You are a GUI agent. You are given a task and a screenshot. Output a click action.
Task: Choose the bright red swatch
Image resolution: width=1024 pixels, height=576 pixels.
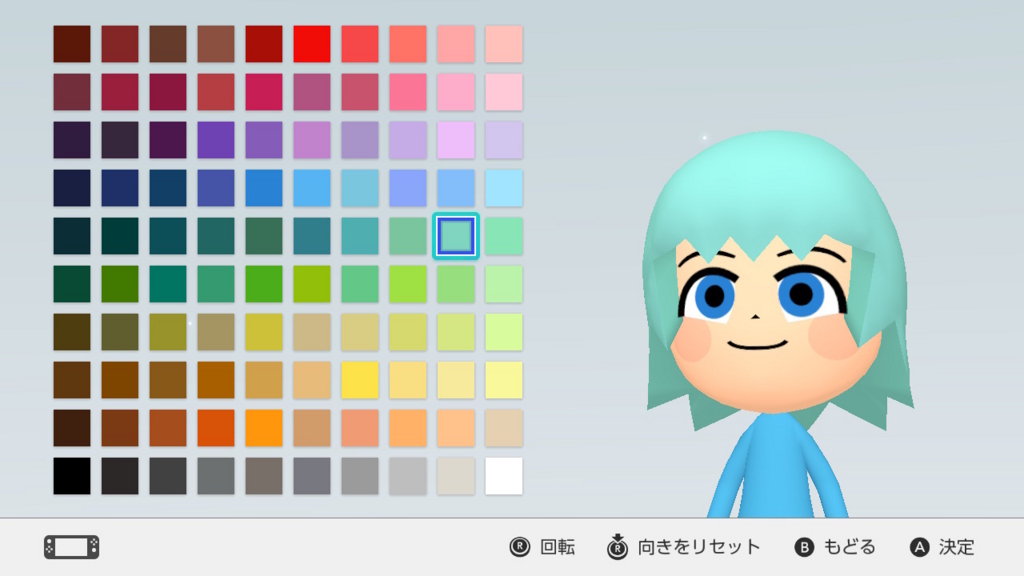point(312,44)
